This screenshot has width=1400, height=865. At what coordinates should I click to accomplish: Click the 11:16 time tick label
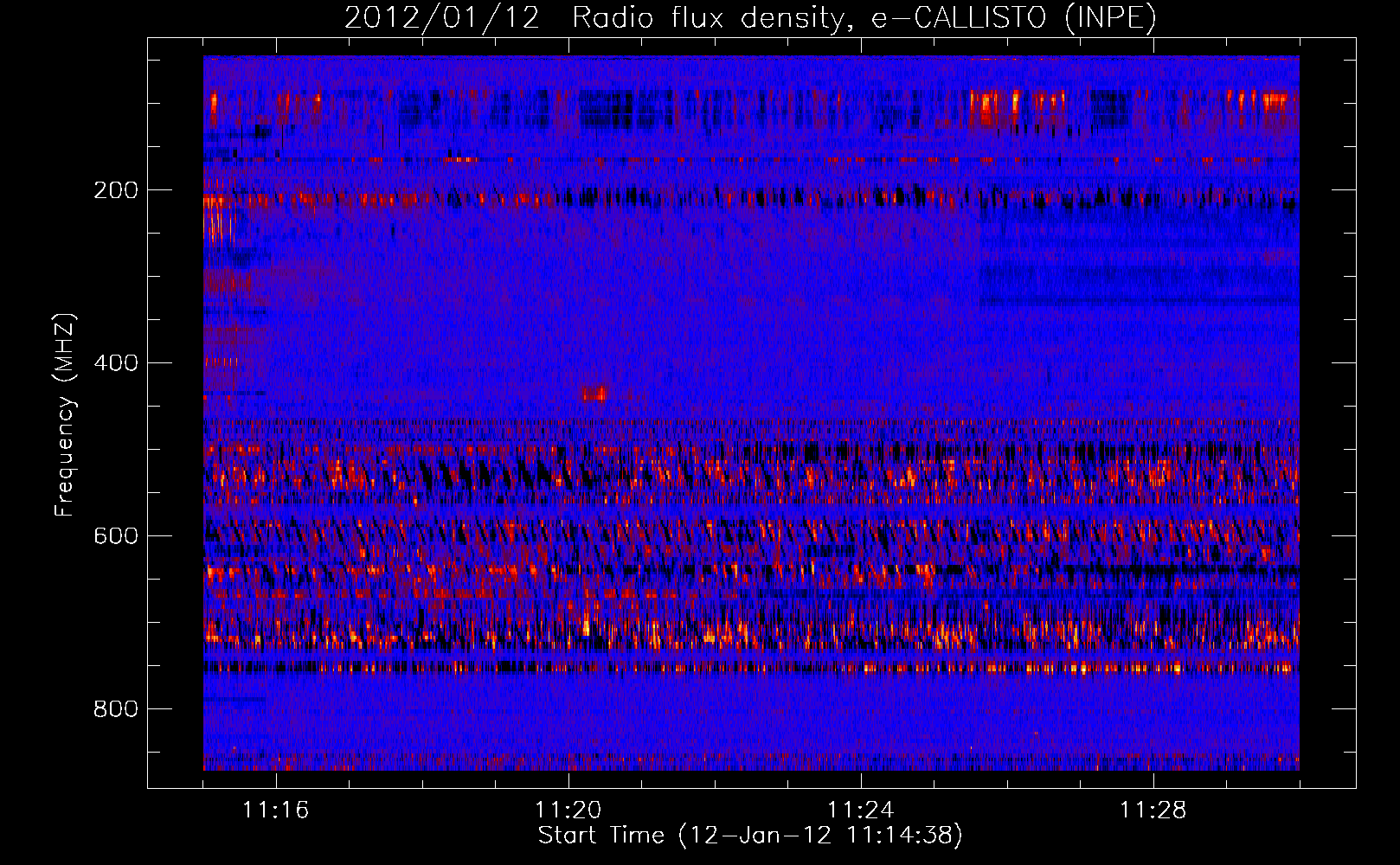click(275, 811)
